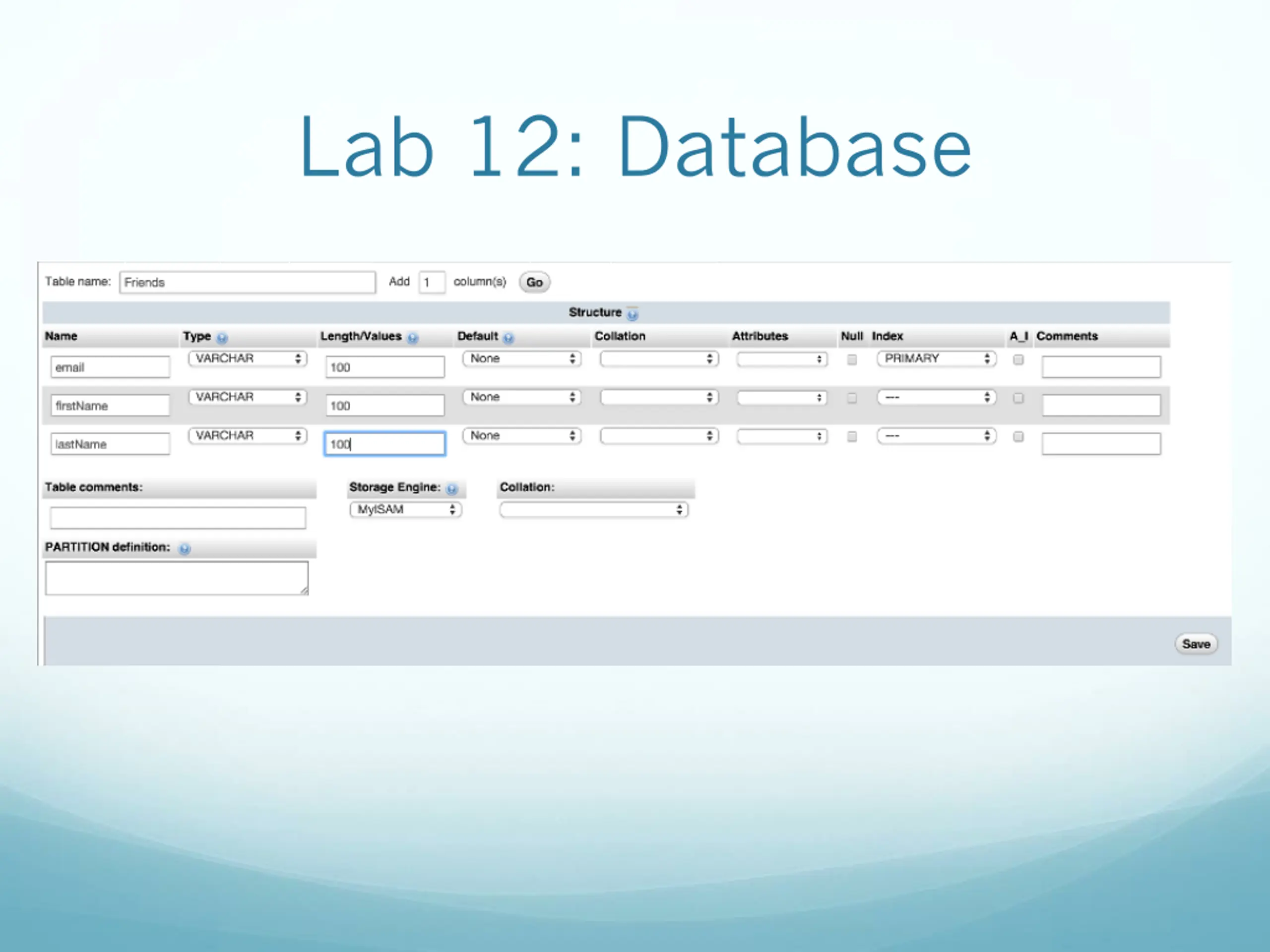The image size is (1270, 952).
Task: Open Collation dropdown in firstName row
Action: click(659, 397)
